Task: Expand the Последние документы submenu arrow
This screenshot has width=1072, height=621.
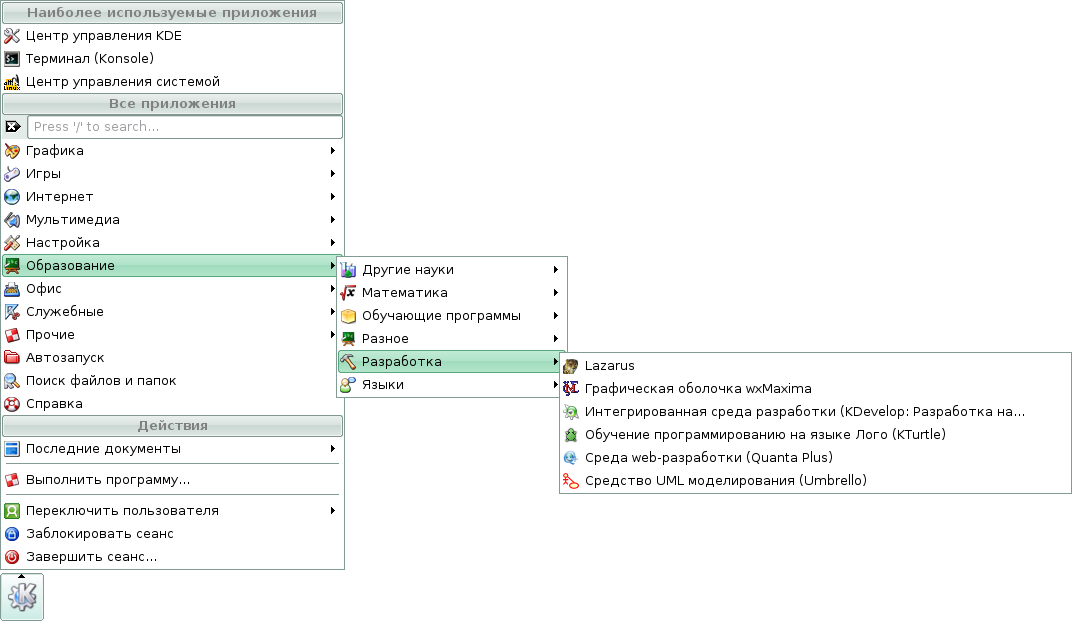Action: click(332, 449)
